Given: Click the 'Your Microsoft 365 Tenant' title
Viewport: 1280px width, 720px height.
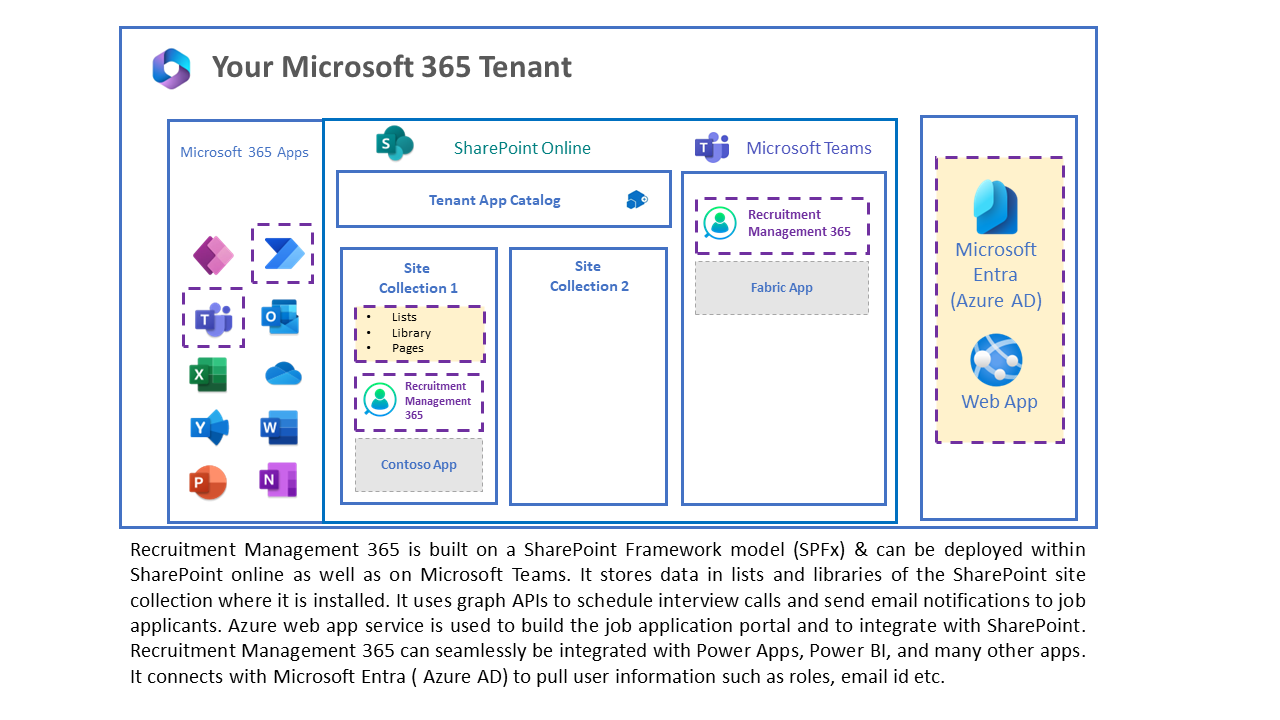Looking at the screenshot, I should 392,67.
